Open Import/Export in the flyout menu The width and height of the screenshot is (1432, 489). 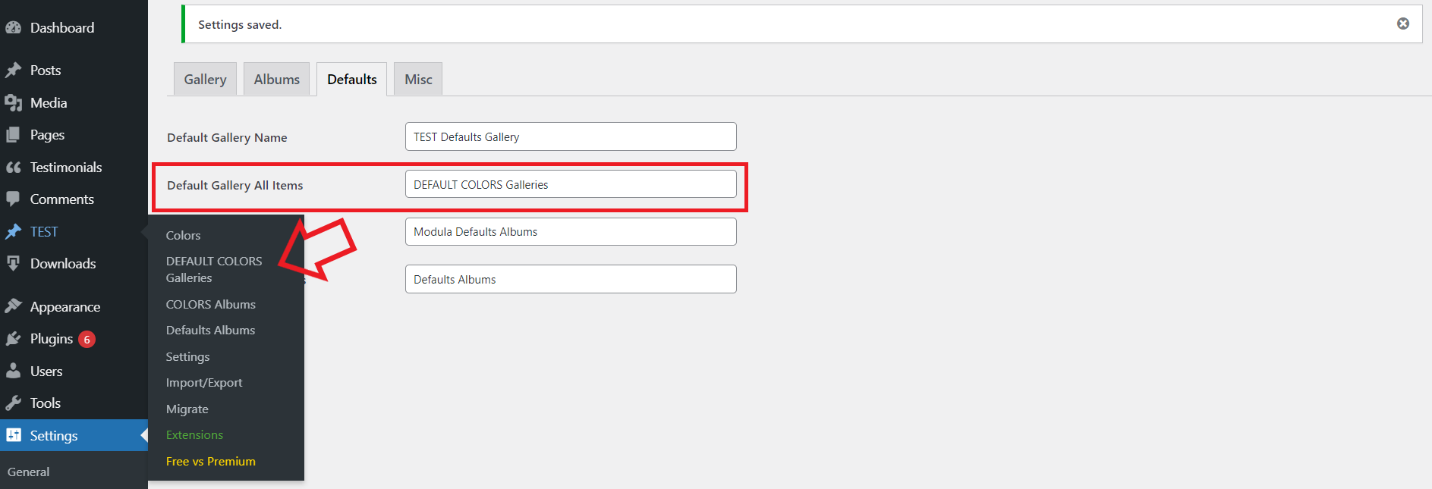[204, 383]
